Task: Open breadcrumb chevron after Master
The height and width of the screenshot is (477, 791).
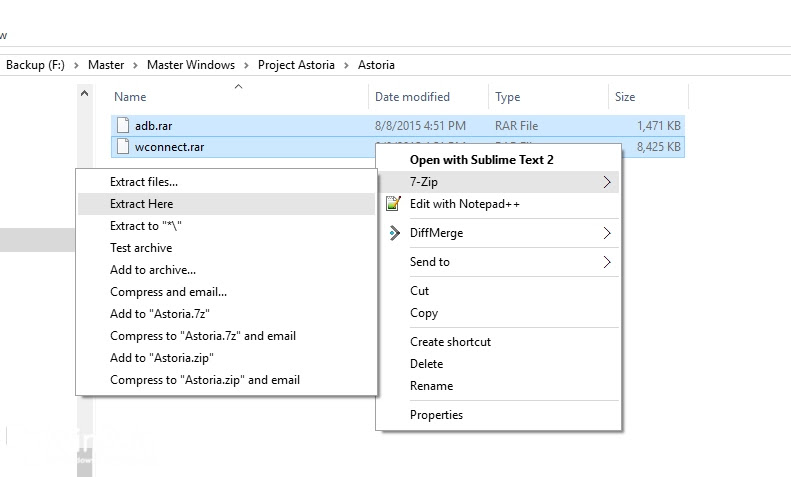Action: (135, 66)
